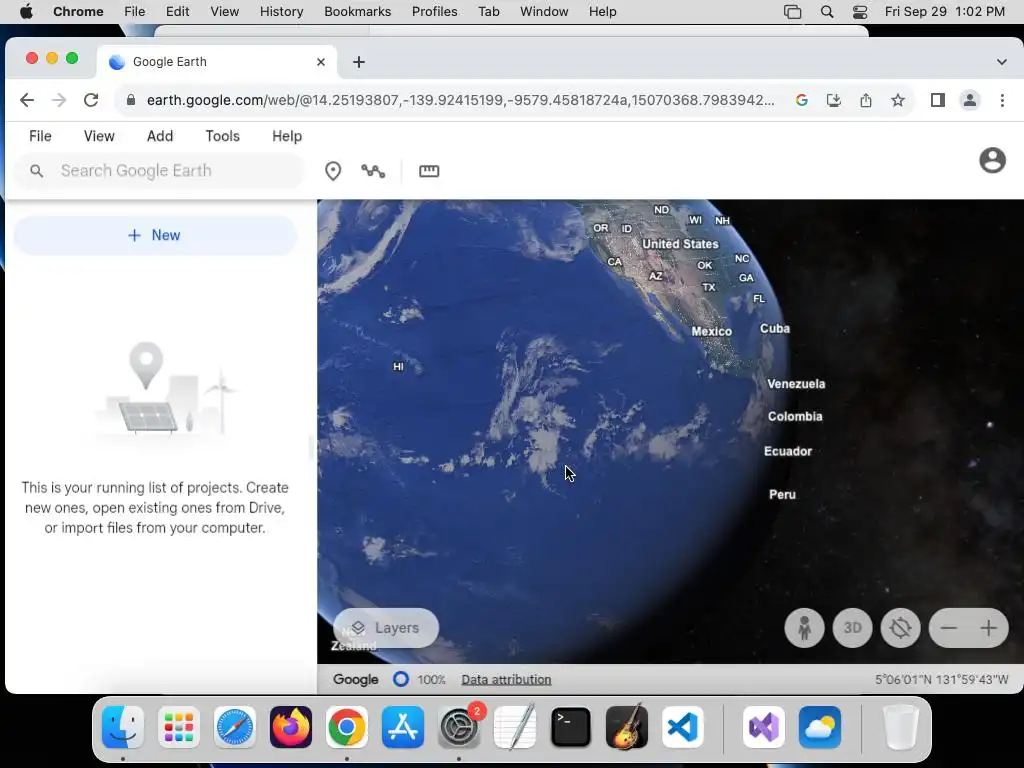Open Chrome three-dot menu
This screenshot has height=768, width=1024.
[1002, 100]
